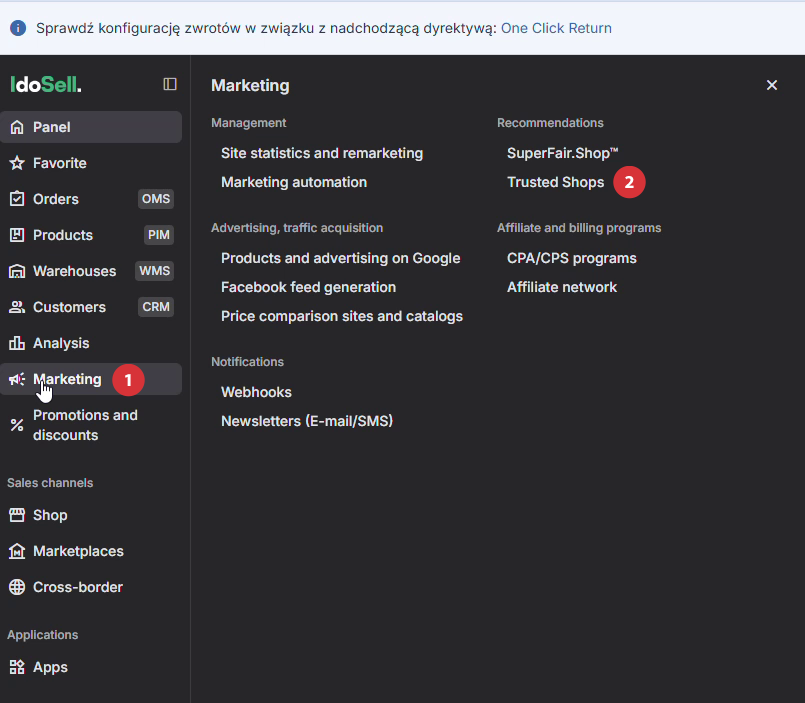Screen dimensions: 805x703
Task: Open CPA/CPS programs
Action: tap(571, 258)
